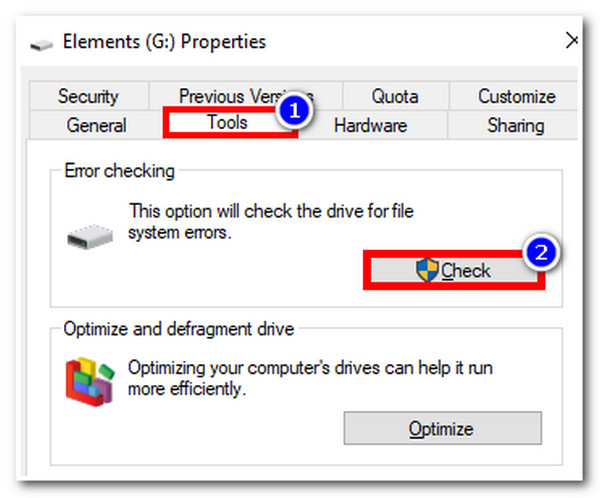This screenshot has height=498, width=600.
Task: Go to the Customize tab
Action: coord(517,96)
